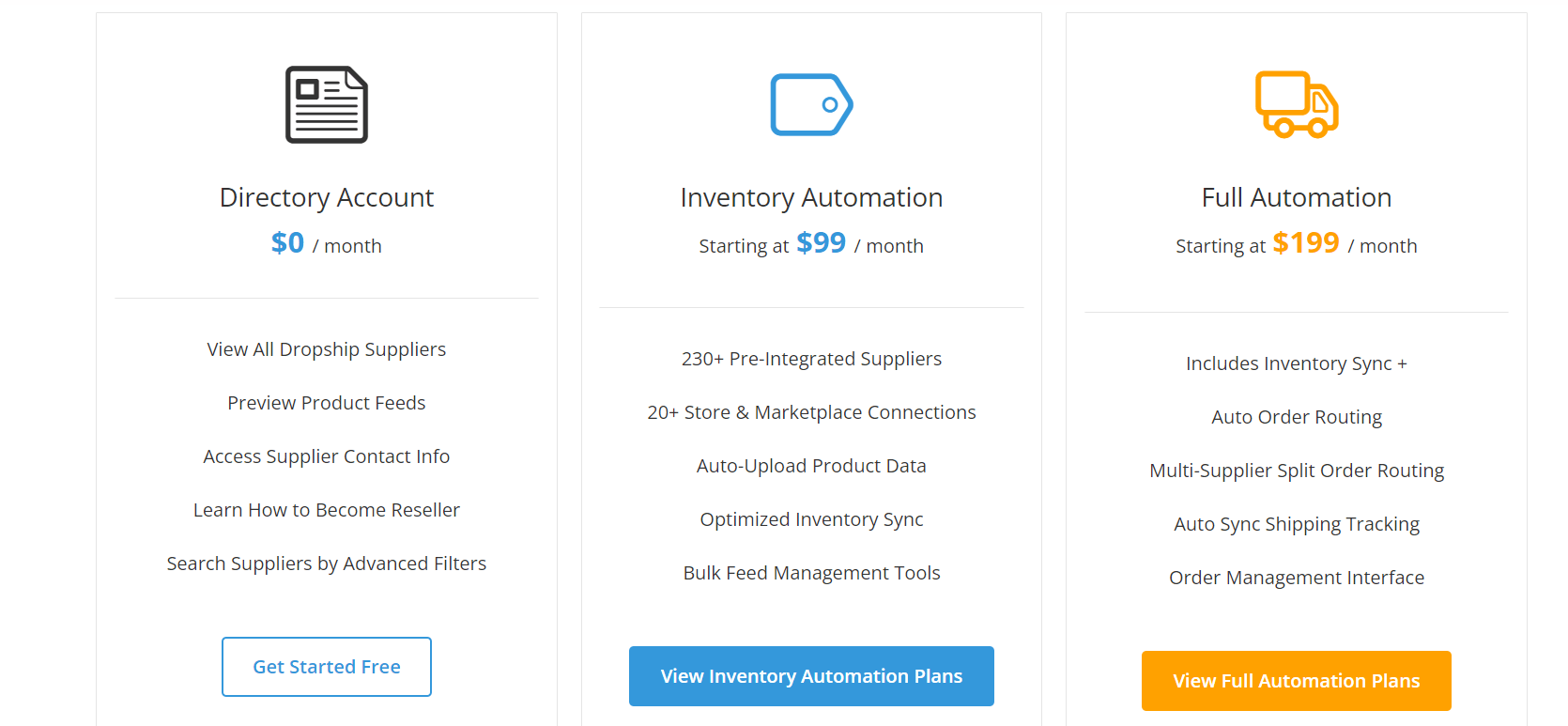The width and height of the screenshot is (1568, 726).
Task: Click the $0 price label
Action: click(287, 243)
